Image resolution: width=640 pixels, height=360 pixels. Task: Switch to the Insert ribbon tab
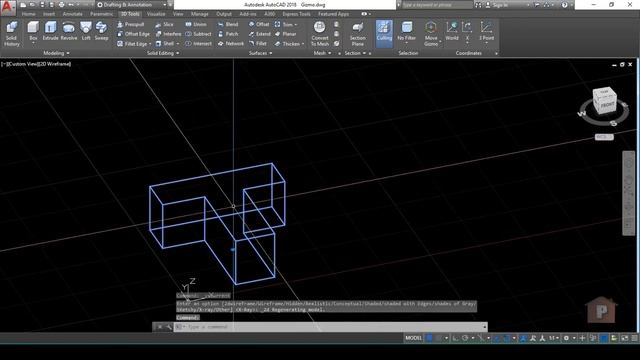click(x=49, y=14)
